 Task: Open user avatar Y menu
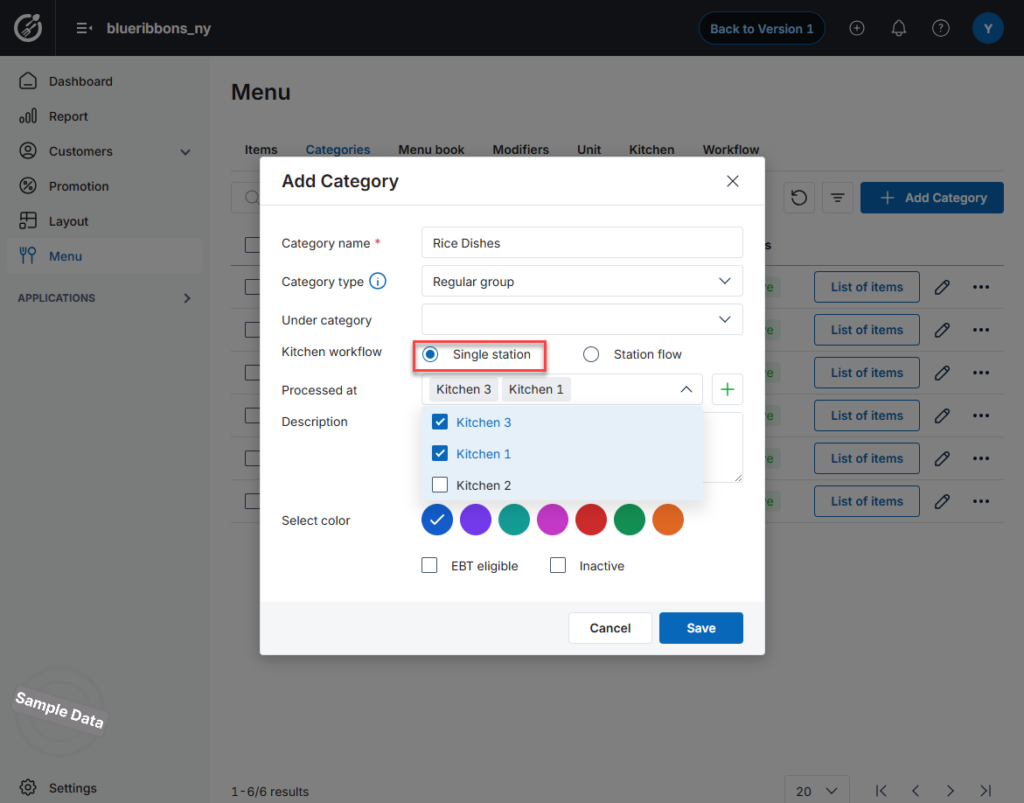point(987,28)
